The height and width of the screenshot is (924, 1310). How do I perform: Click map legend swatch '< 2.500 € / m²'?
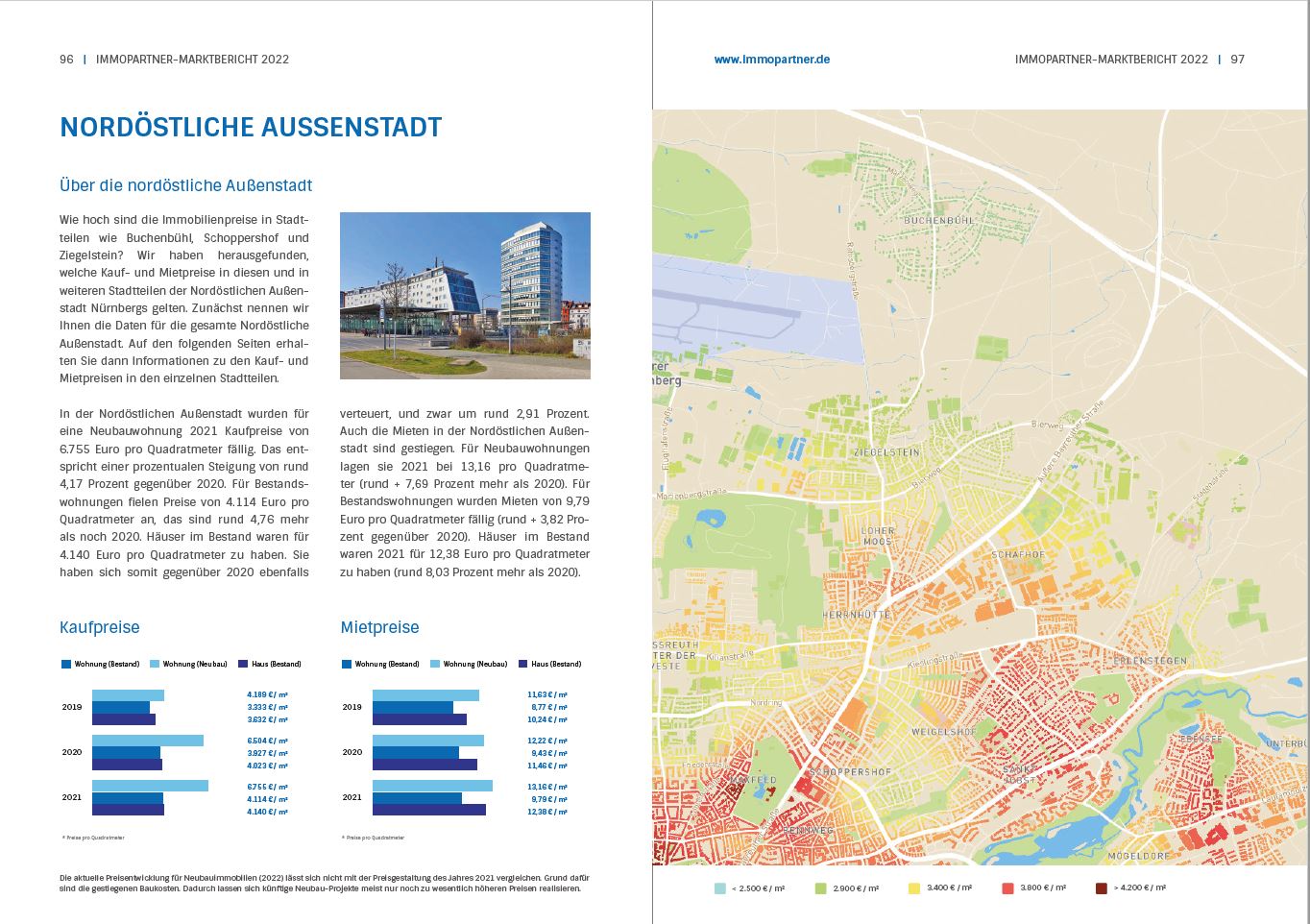720,888
